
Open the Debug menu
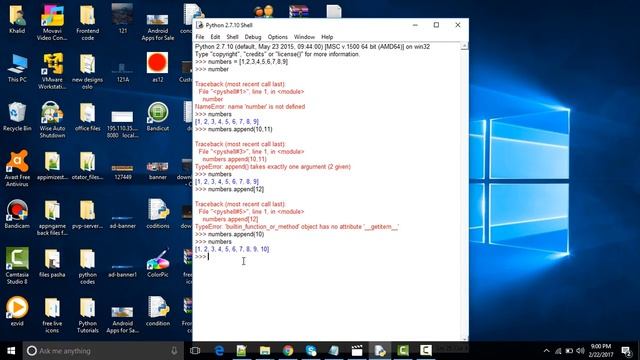click(x=253, y=37)
